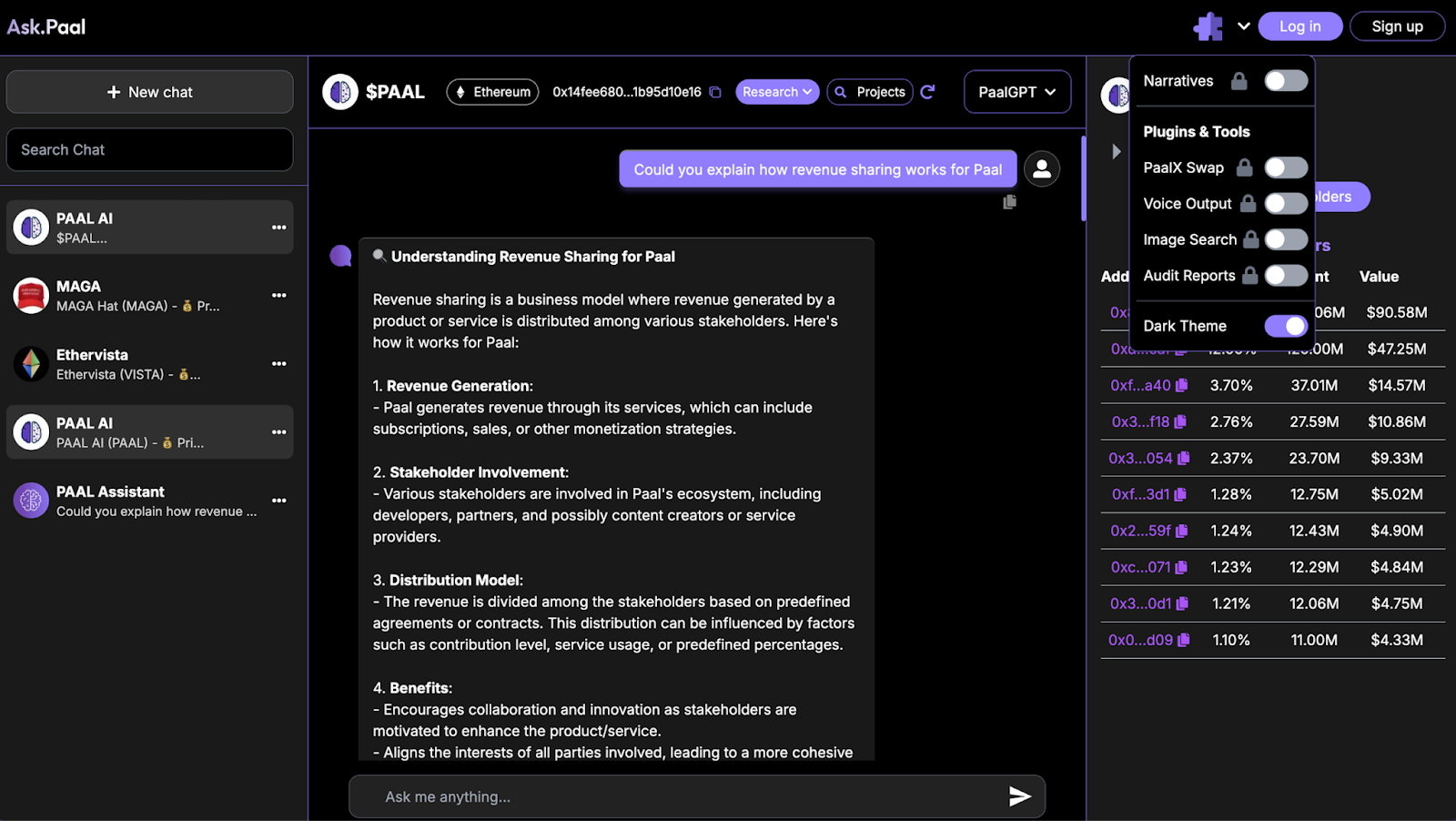This screenshot has width=1456, height=821.
Task: Click the Log in button
Action: point(1300,26)
